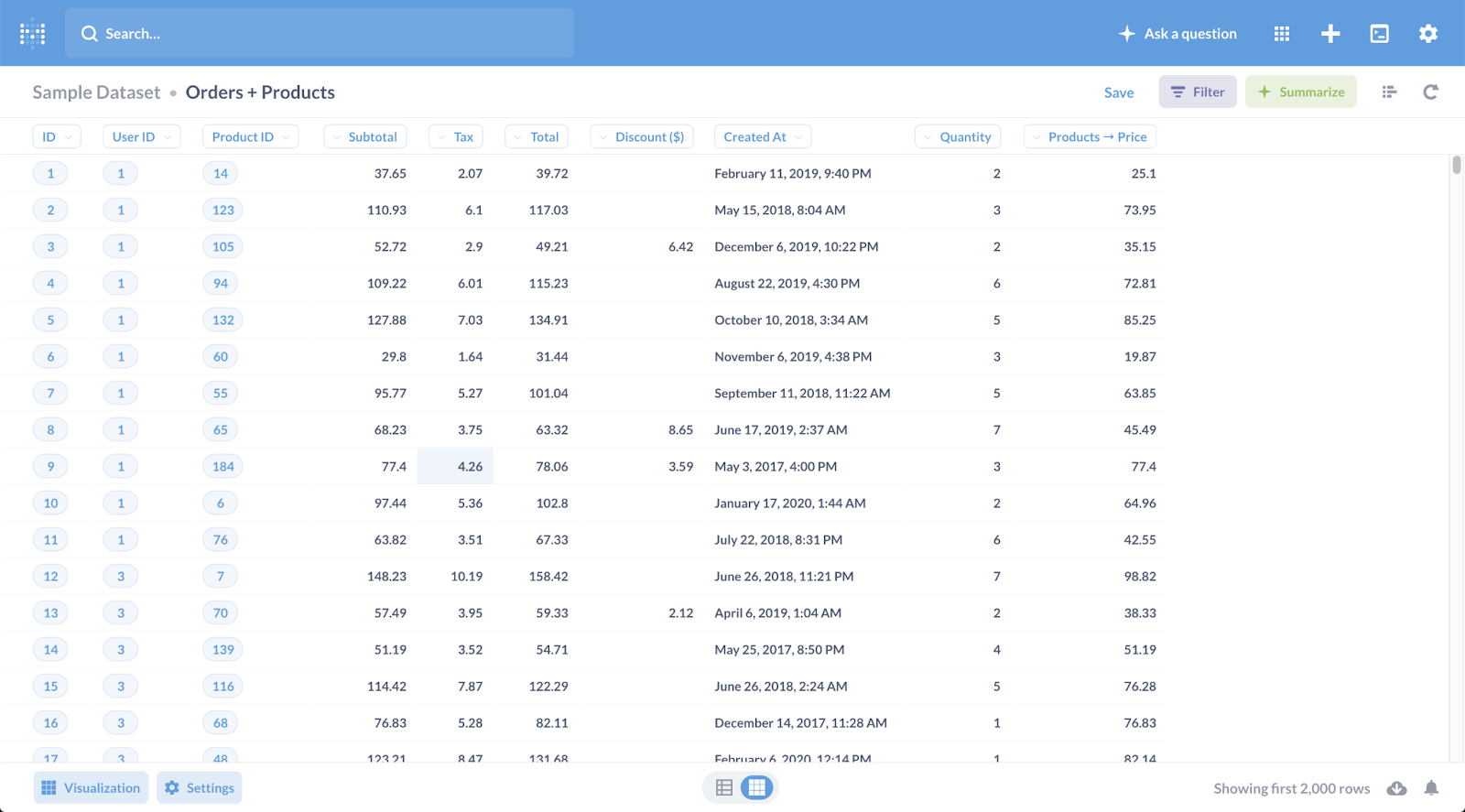Open the settings gear in top bar
The image size is (1465, 812).
pyautogui.click(x=1427, y=34)
